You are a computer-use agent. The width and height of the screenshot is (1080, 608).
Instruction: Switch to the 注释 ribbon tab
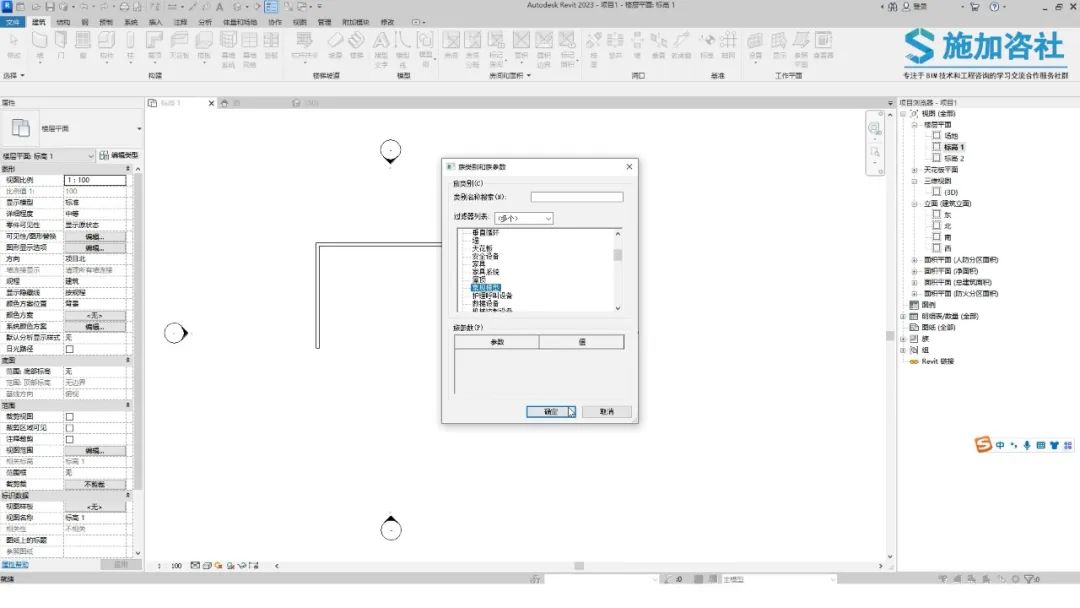180,22
